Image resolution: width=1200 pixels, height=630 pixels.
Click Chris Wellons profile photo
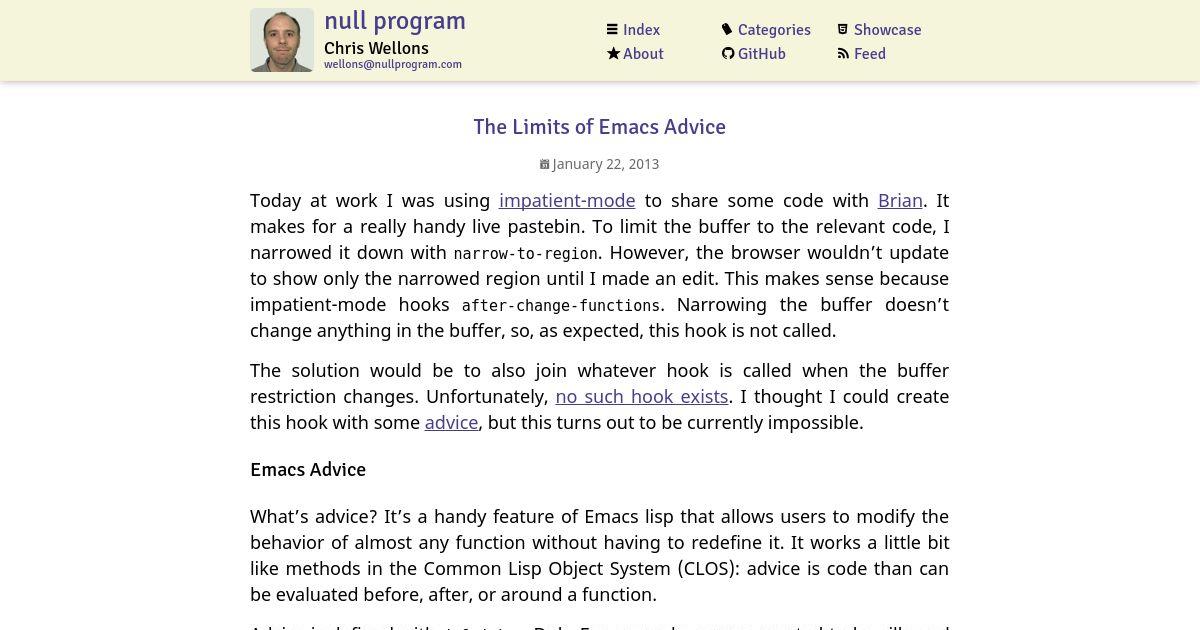282,40
